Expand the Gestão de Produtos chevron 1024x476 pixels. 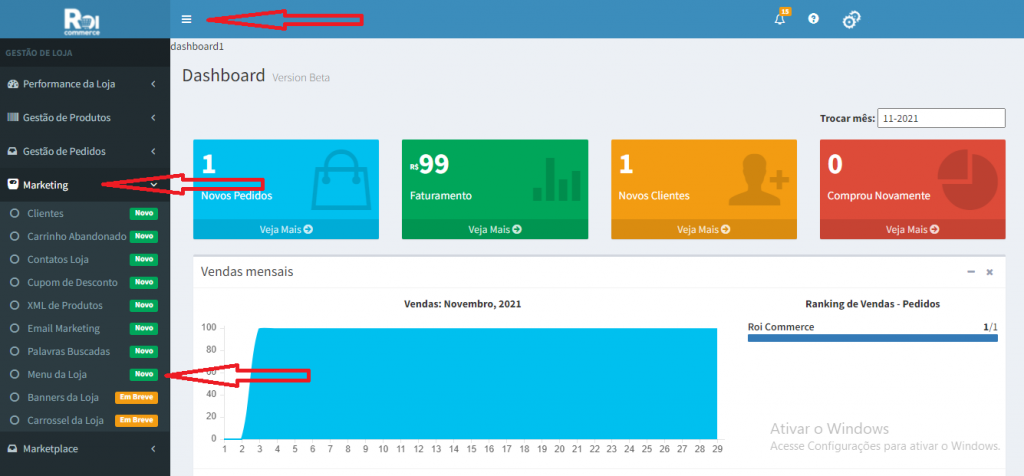coord(153,118)
